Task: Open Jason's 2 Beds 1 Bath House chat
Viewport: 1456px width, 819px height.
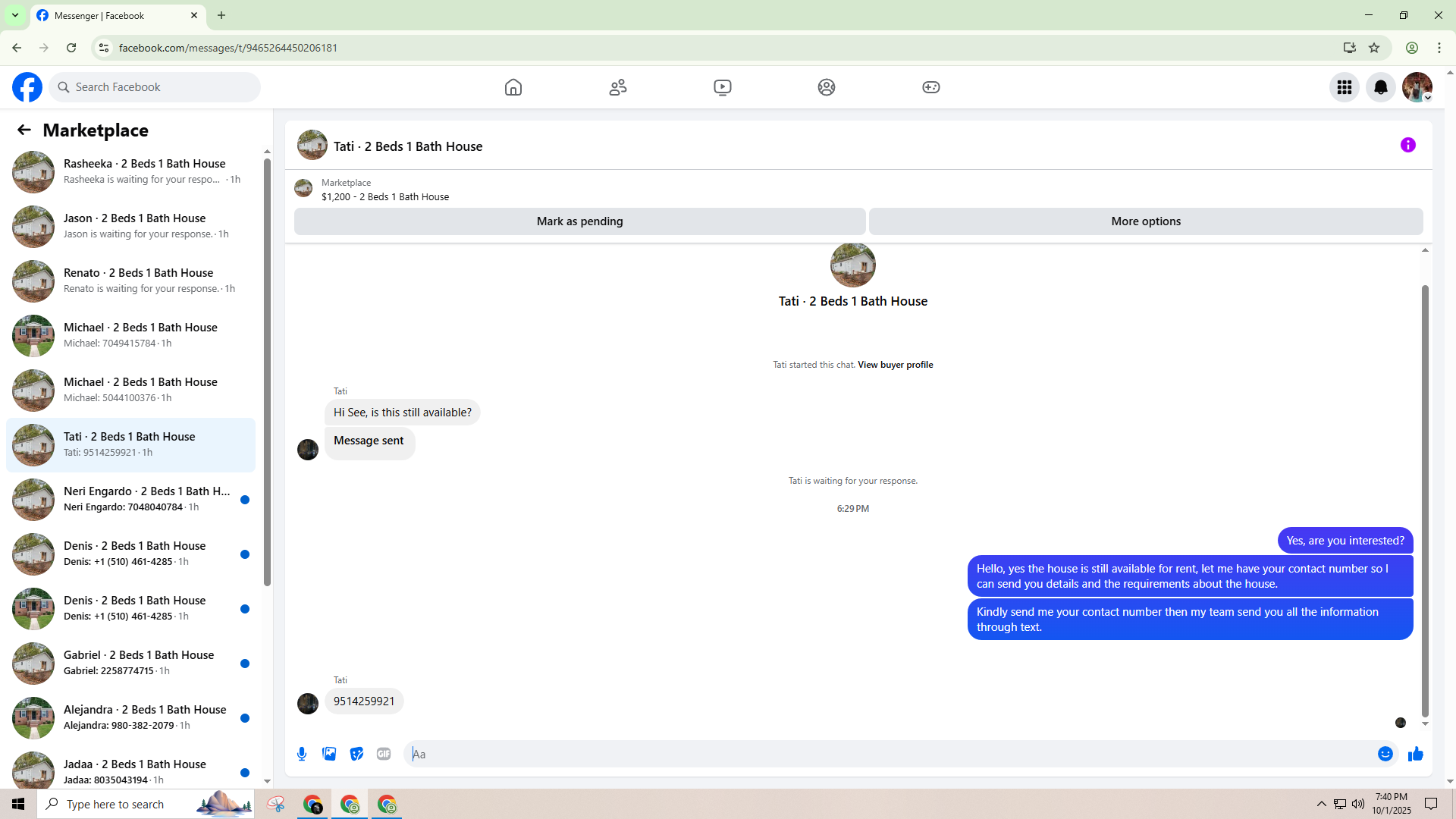Action: (x=130, y=226)
